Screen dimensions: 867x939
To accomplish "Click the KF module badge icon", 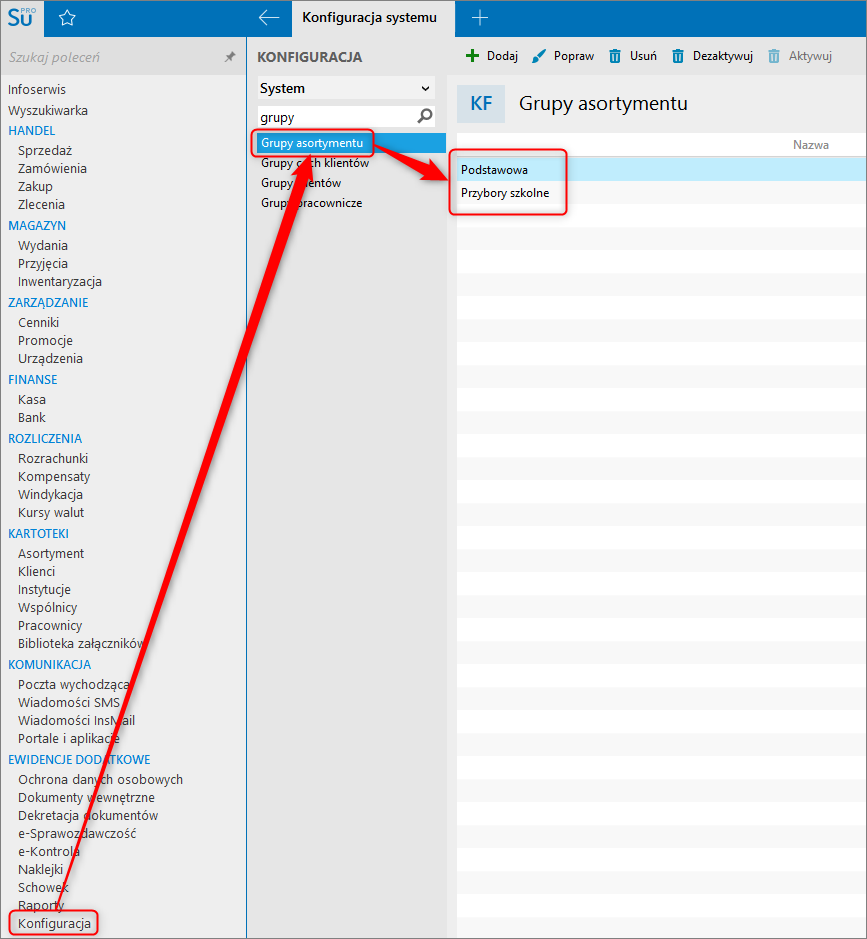I will (x=481, y=104).
